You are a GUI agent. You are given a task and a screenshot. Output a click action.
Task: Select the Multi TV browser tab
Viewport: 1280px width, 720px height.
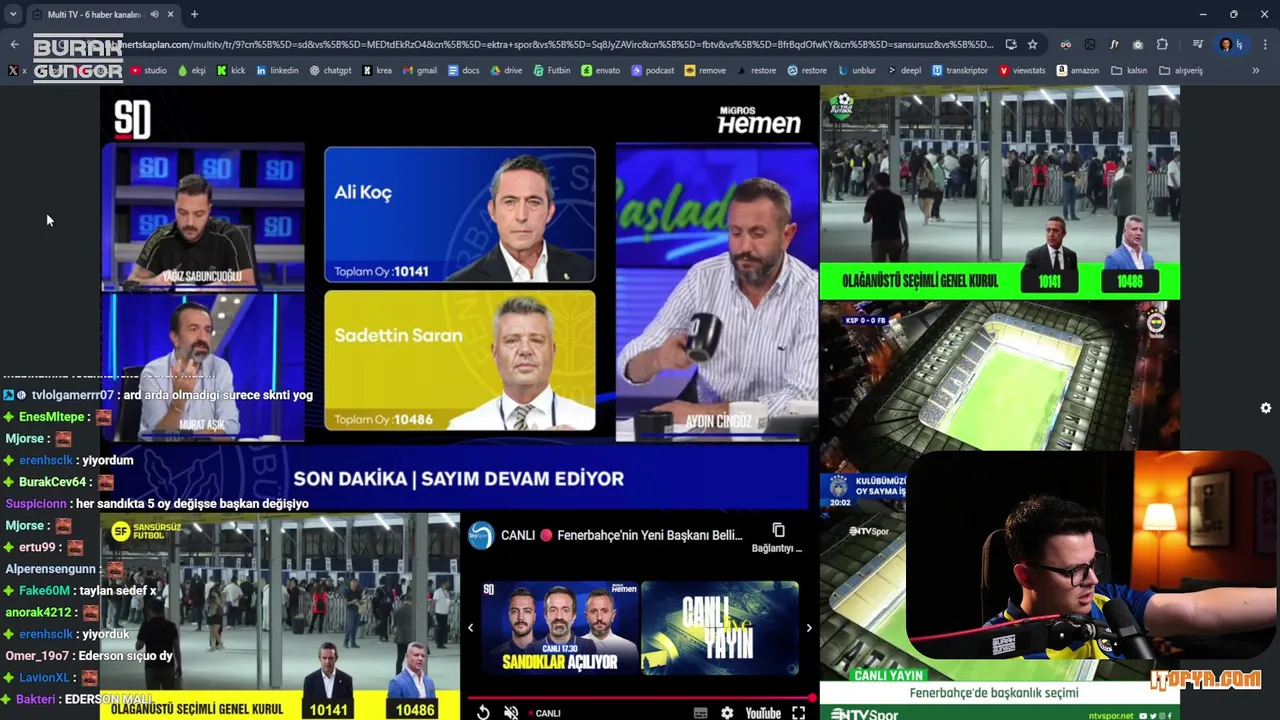[102, 14]
